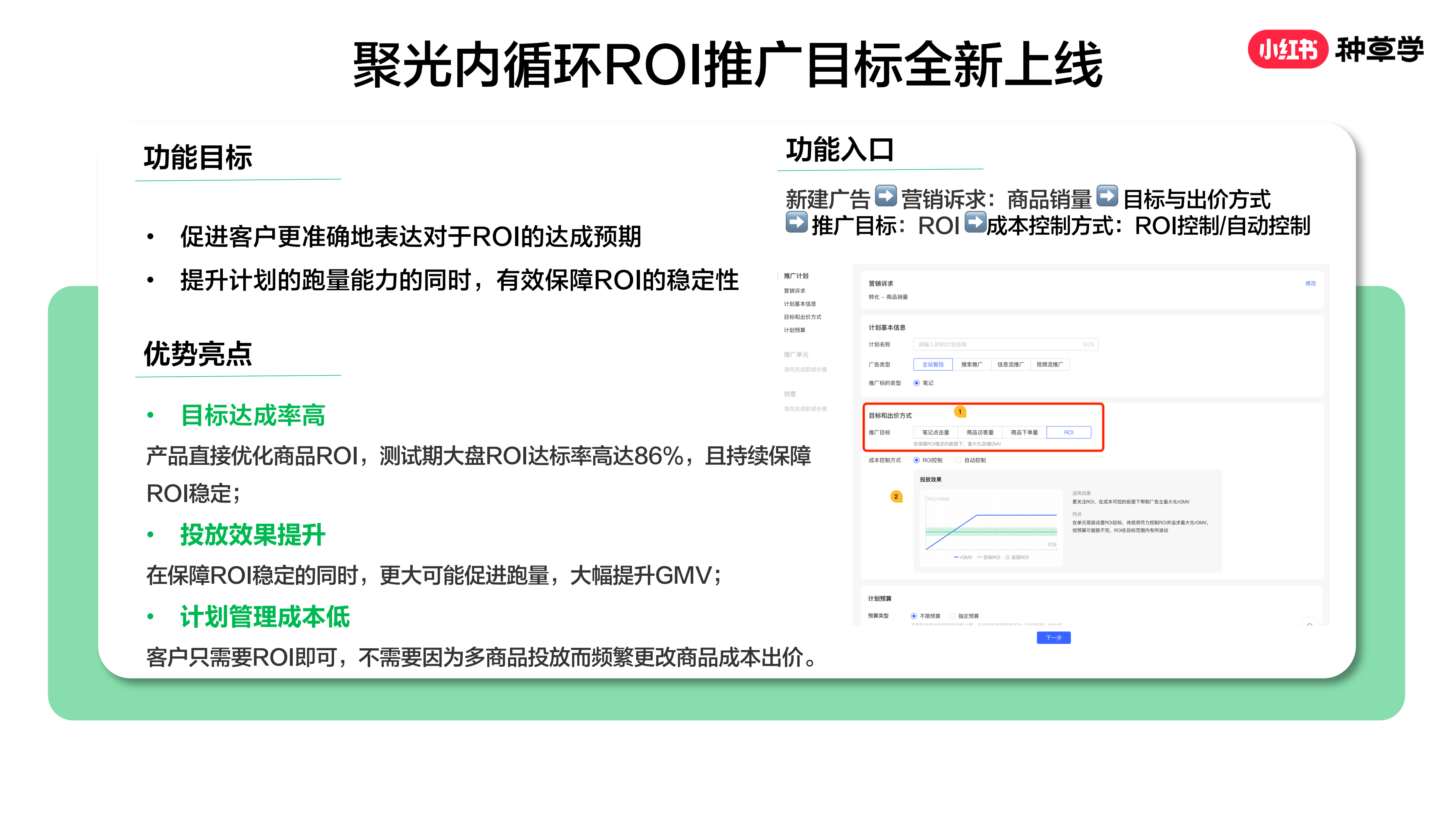
Task: Choose ROI as 推广目标
Action: [x=1068, y=432]
